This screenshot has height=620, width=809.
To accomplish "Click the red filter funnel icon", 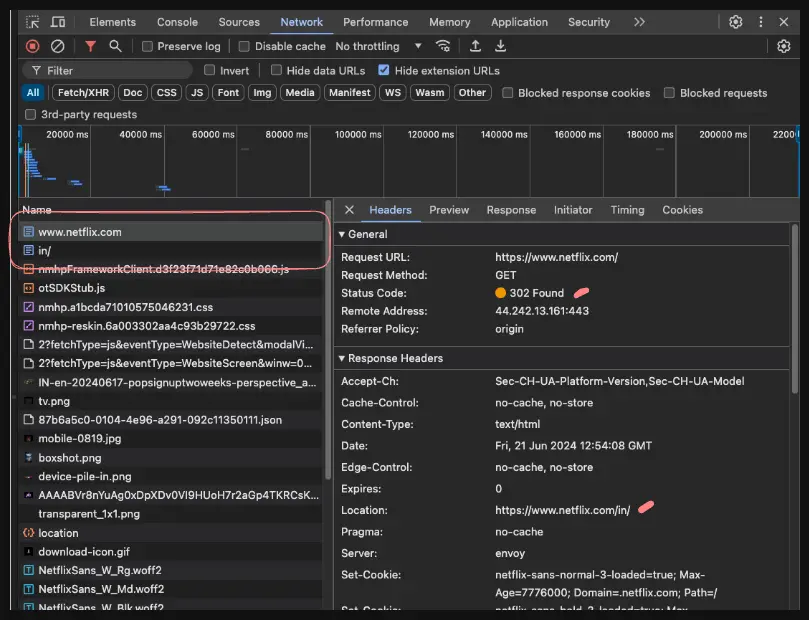I will coord(90,46).
